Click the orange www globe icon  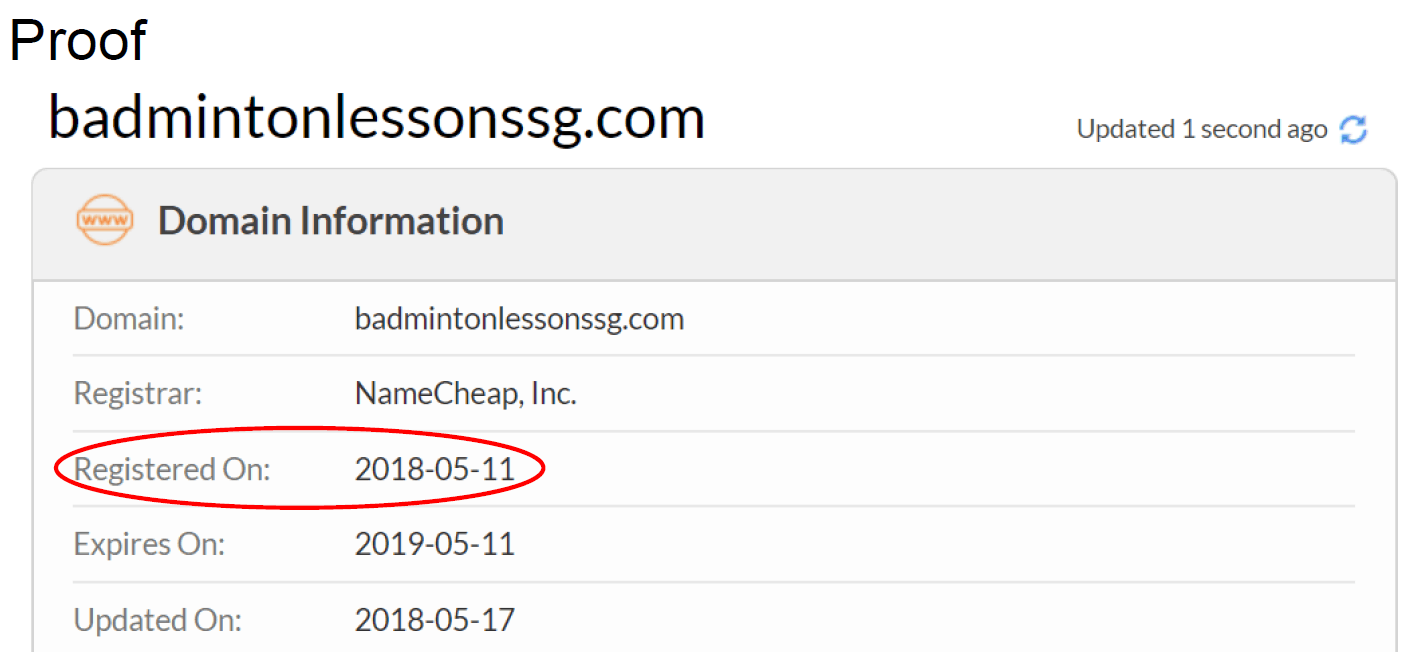point(105,220)
